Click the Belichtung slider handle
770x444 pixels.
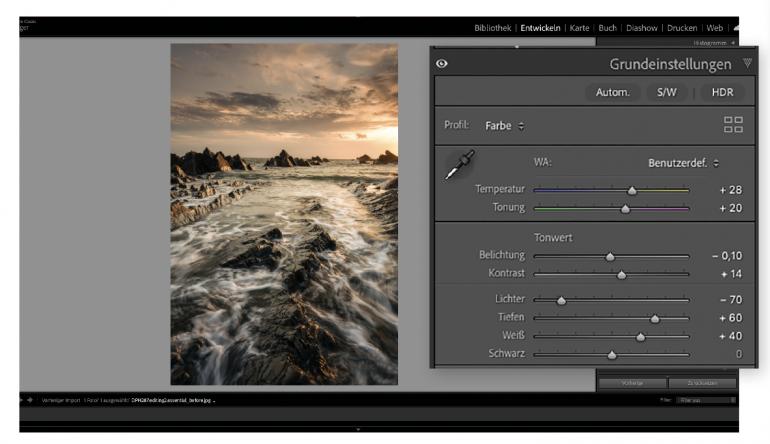[610, 257]
